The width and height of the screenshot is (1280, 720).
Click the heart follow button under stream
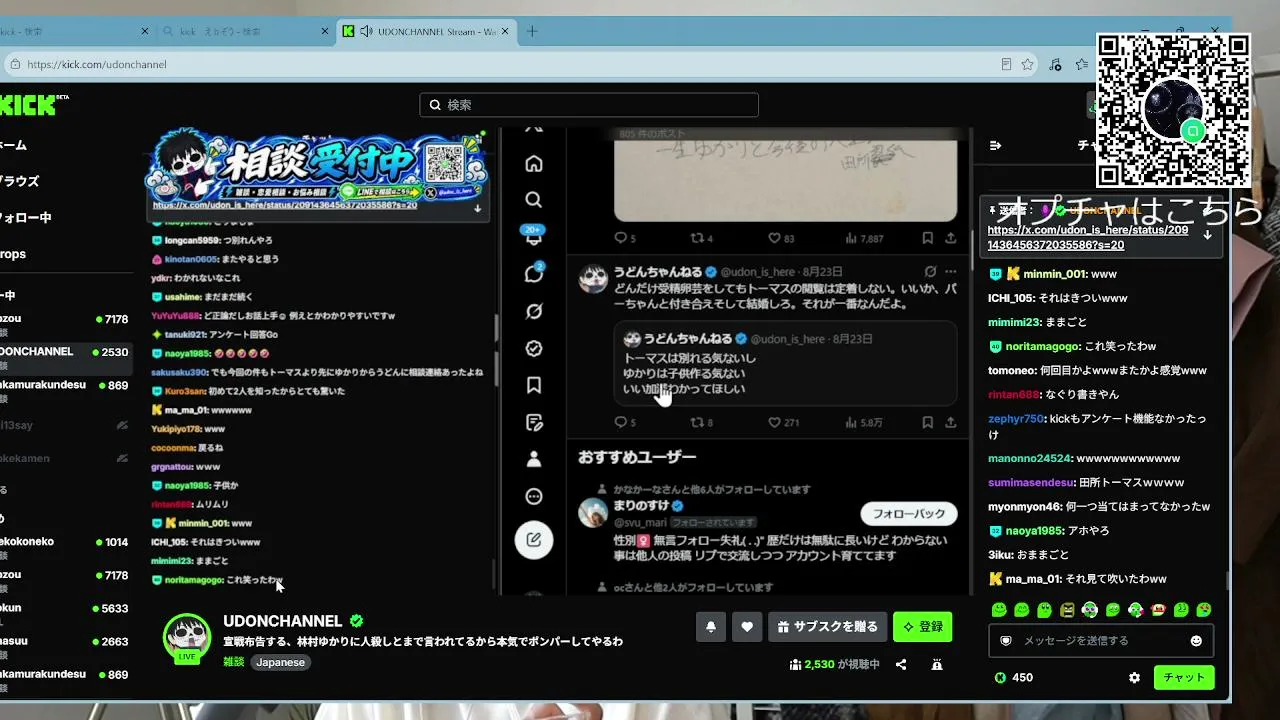[x=747, y=627]
